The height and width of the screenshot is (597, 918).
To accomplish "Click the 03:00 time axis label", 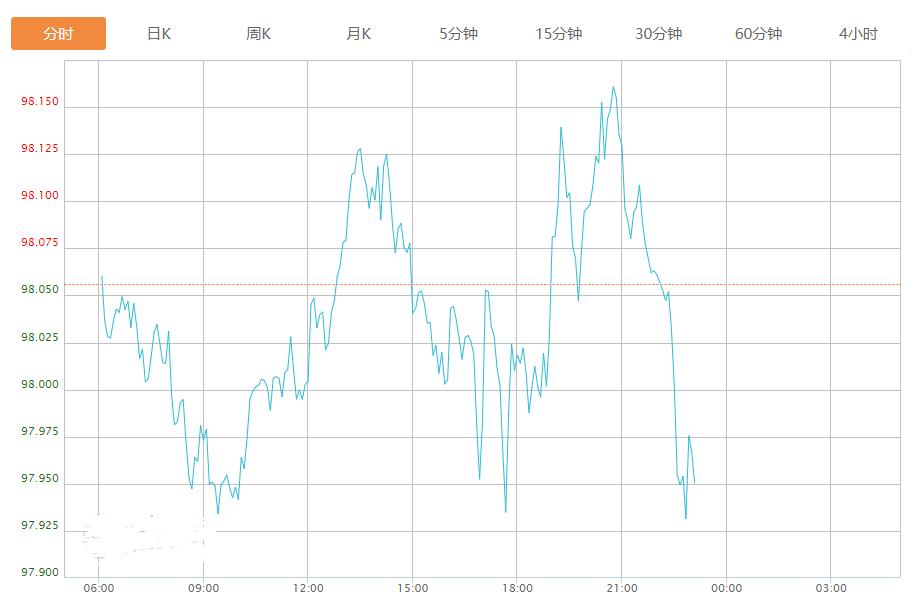I will point(831,588).
